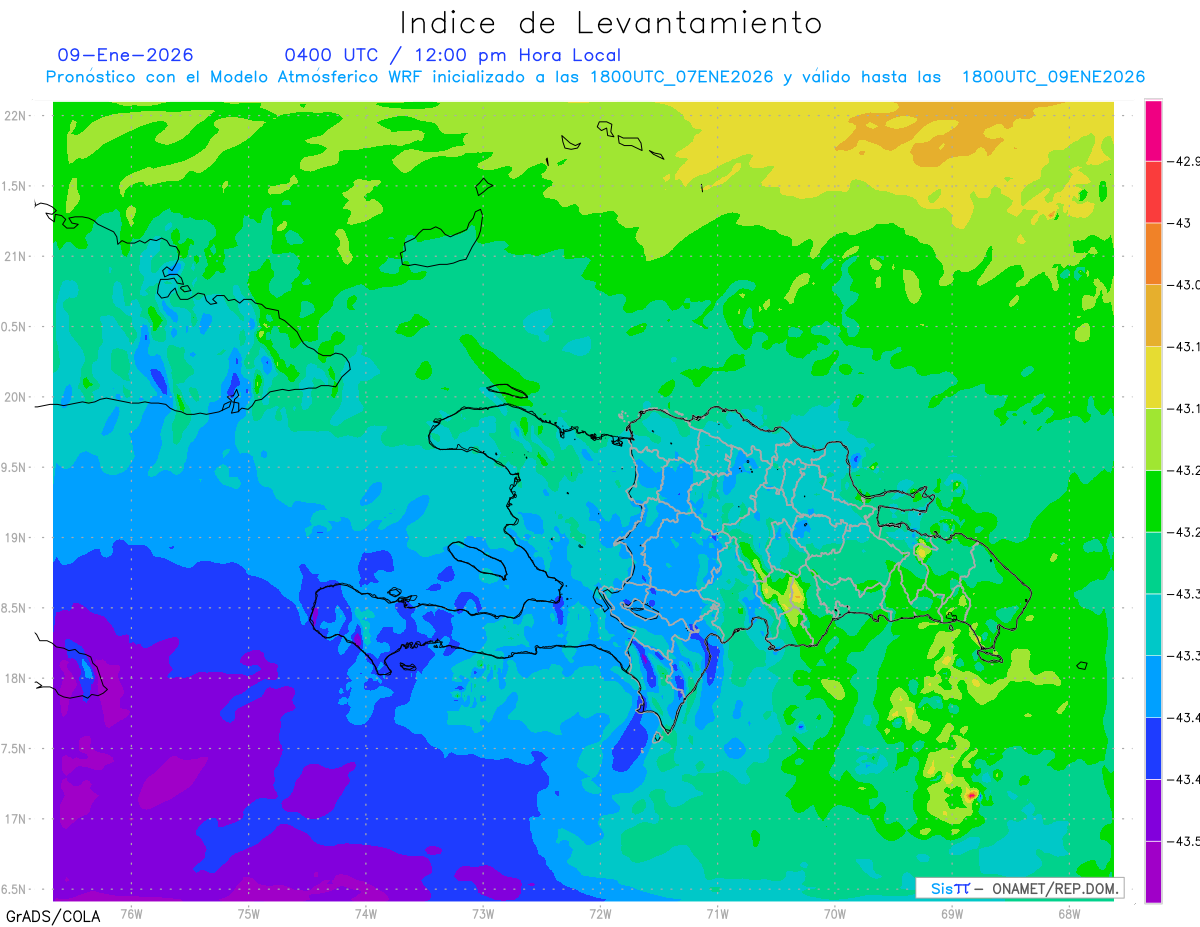Click the 'GrADS/COLA' credit text
Screen dimensions: 1200x927
click(53, 916)
